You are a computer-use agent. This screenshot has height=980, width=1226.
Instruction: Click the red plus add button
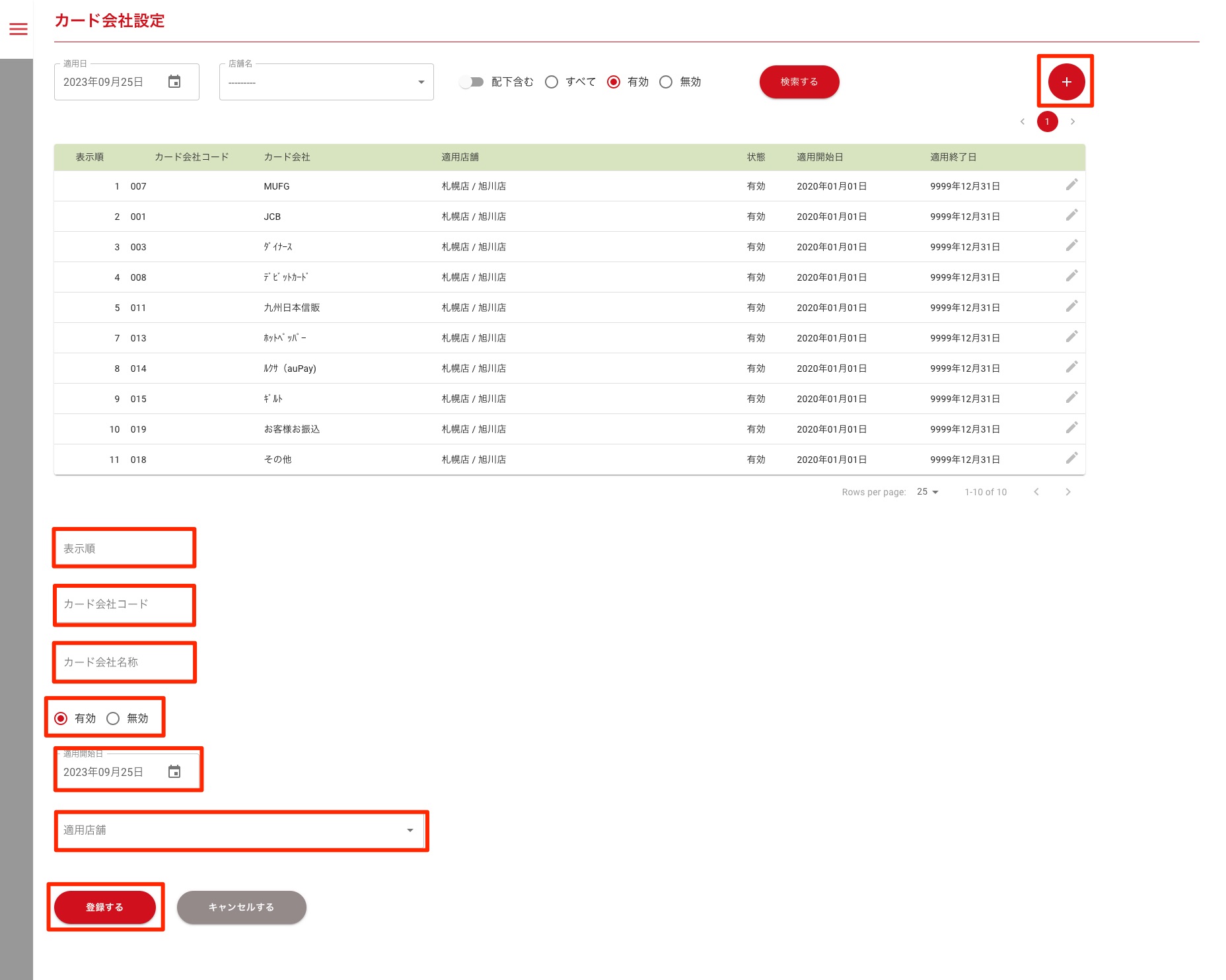click(1065, 82)
